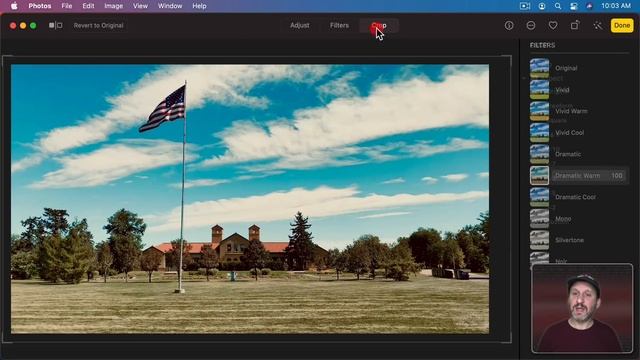Click the clock showing 10:03 AM
Image resolution: width=640 pixels, height=360 pixels.
[616, 6]
